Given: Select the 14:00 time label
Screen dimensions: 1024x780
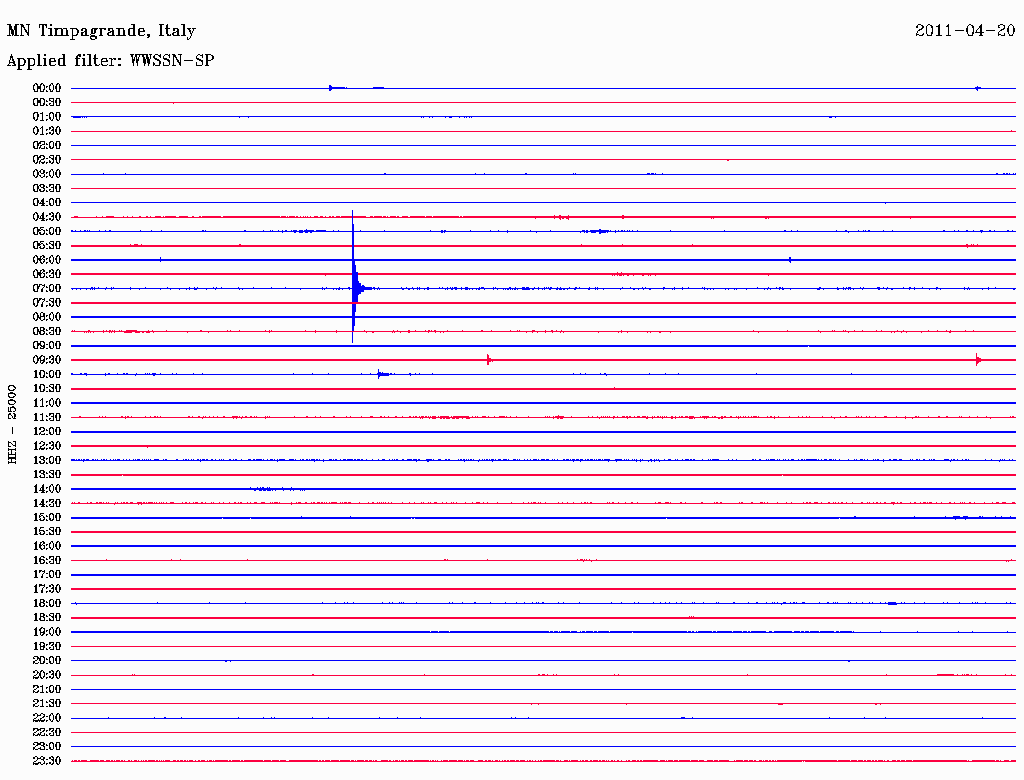Looking at the screenshot, I should tap(47, 489).
